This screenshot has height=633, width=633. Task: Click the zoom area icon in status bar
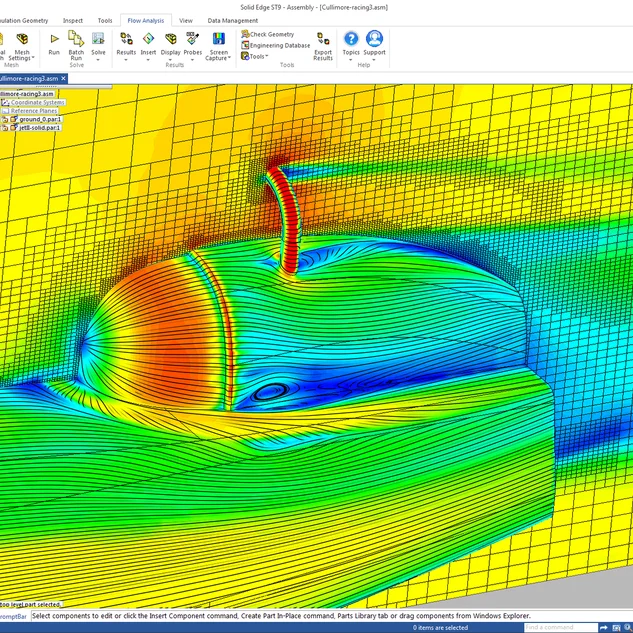[x=616, y=628]
